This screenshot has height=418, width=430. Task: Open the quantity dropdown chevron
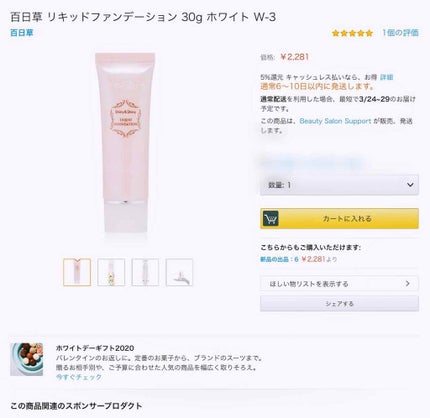click(x=410, y=185)
